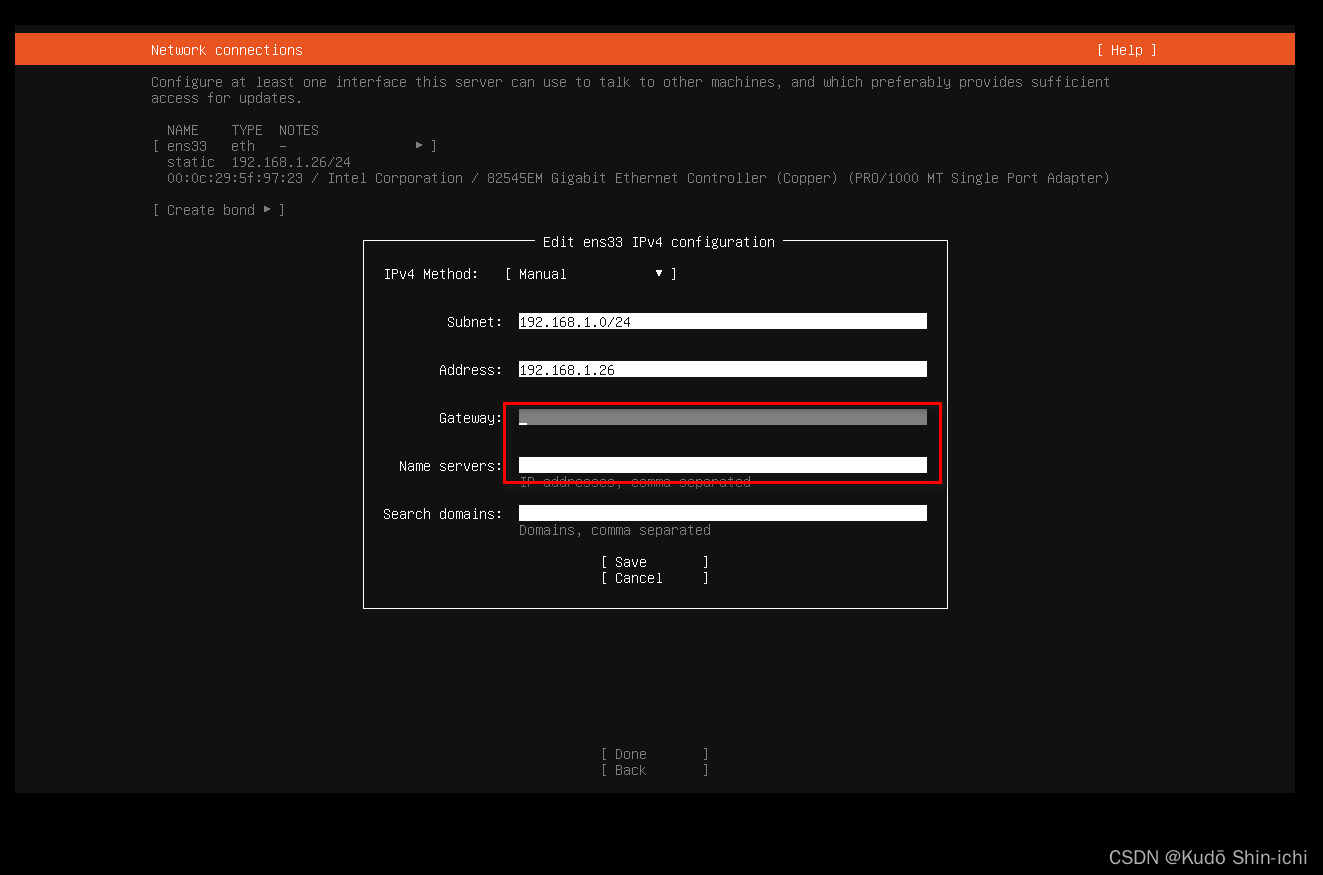The width and height of the screenshot is (1323, 875).
Task: Select the Back button at the bottom
Action: (655, 770)
